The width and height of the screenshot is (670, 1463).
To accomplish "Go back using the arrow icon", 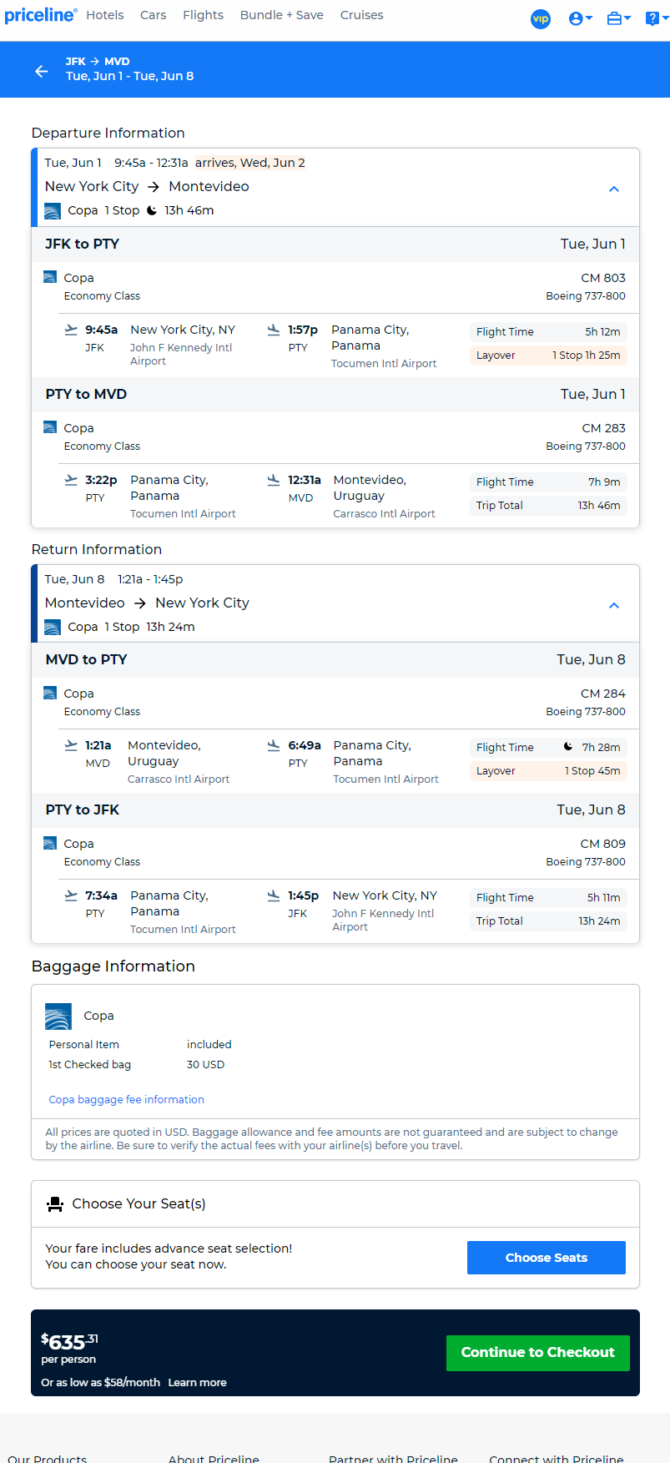I will click(x=41, y=71).
